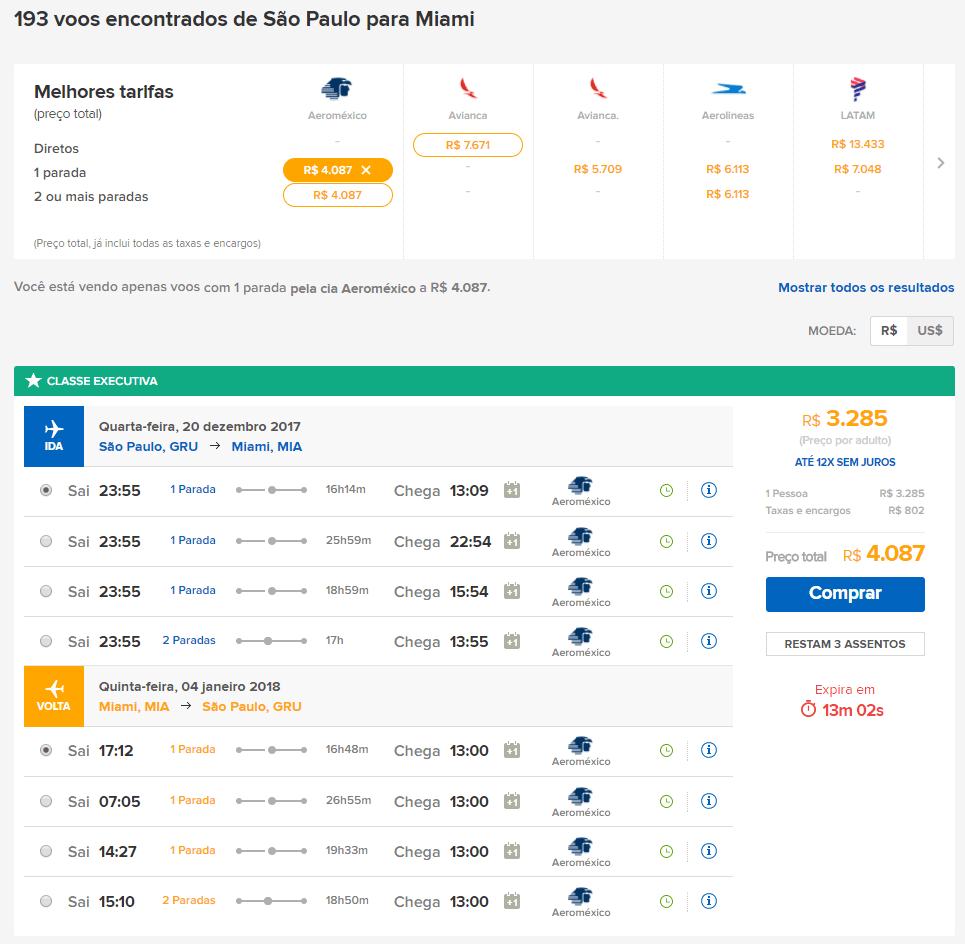Expand 1 Parada details for 18h59m flight
The width and height of the screenshot is (965, 944).
[193, 590]
